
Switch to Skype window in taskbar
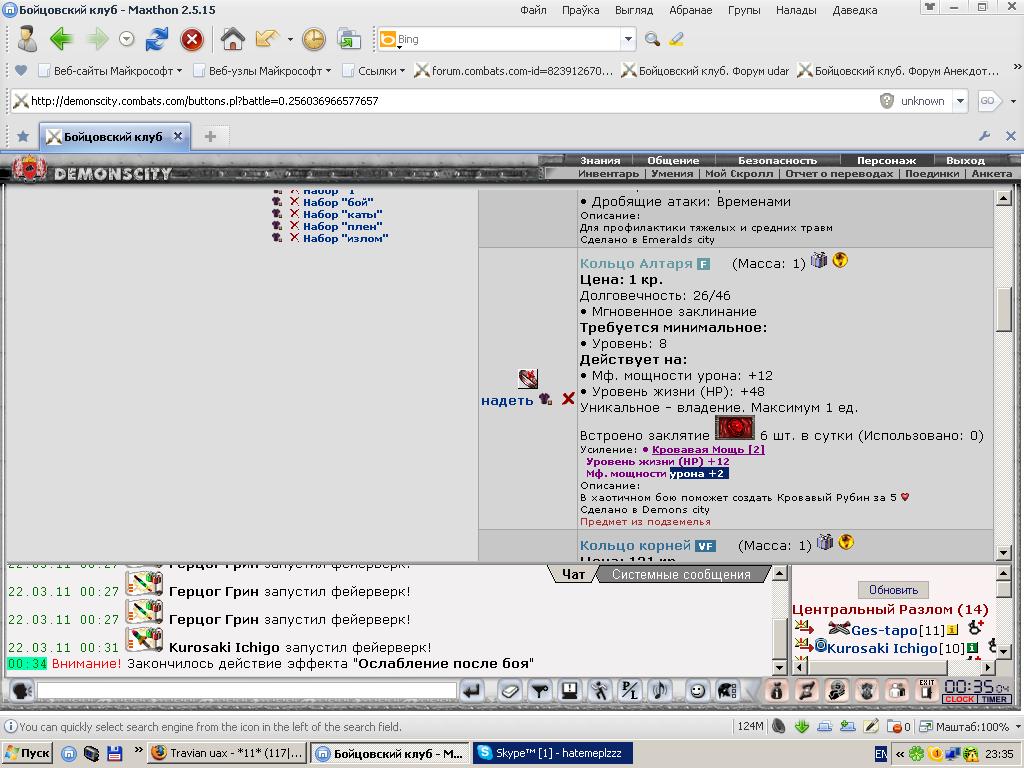click(x=552, y=753)
